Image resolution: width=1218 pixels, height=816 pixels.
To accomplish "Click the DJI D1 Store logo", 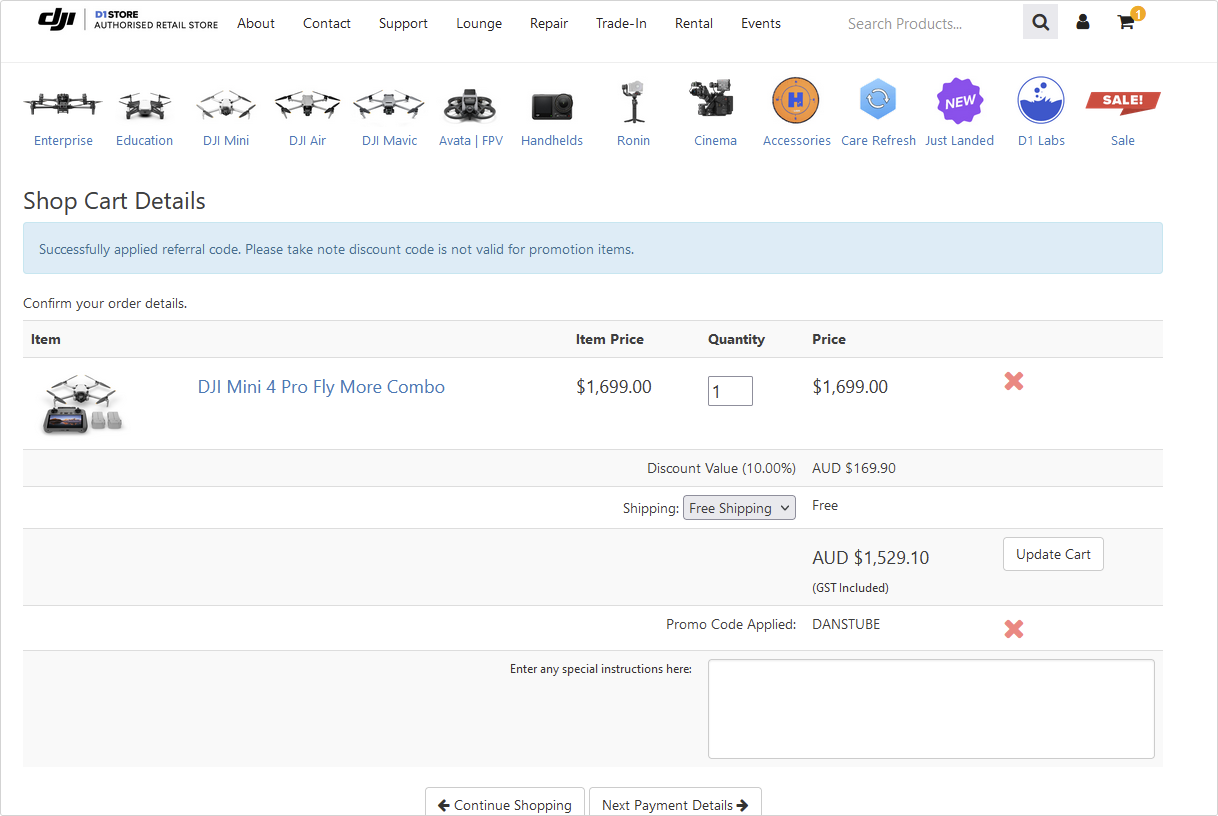I will 128,20.
